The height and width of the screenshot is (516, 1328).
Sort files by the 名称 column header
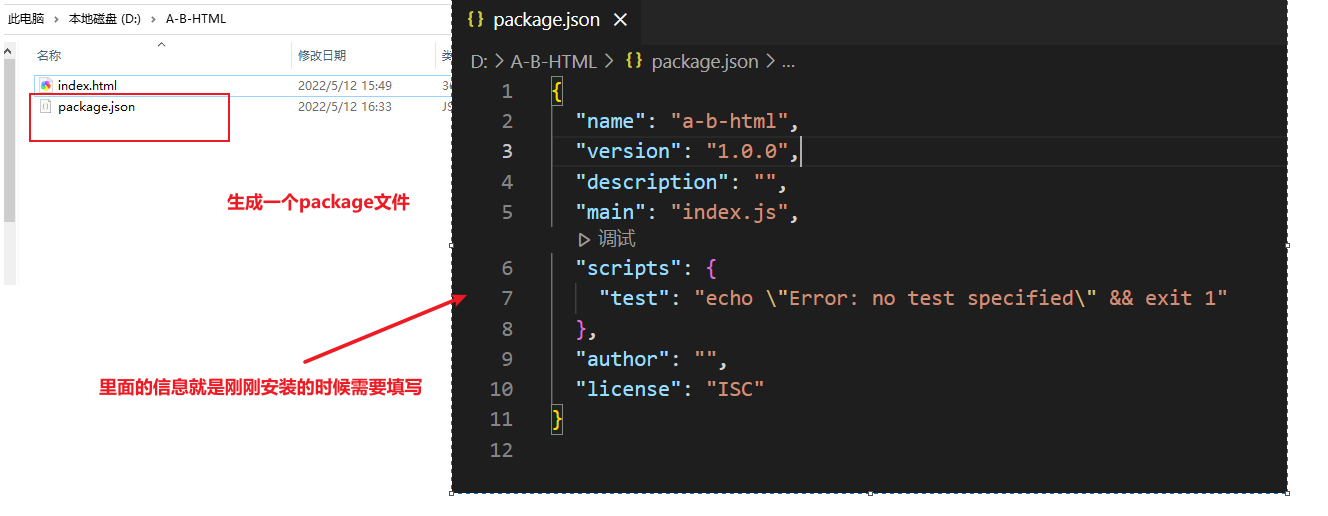pos(49,56)
